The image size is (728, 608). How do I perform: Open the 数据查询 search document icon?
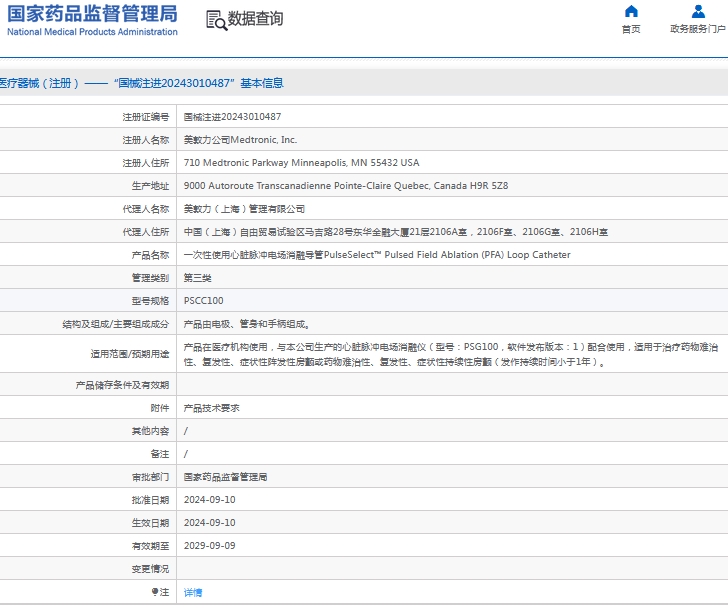click(216, 20)
